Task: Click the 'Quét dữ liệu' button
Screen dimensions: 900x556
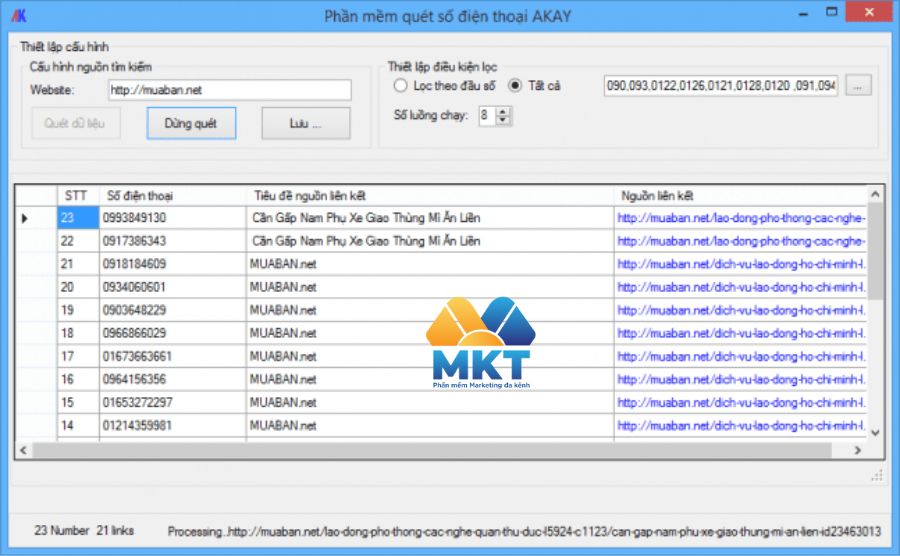Action: pyautogui.click(x=75, y=123)
